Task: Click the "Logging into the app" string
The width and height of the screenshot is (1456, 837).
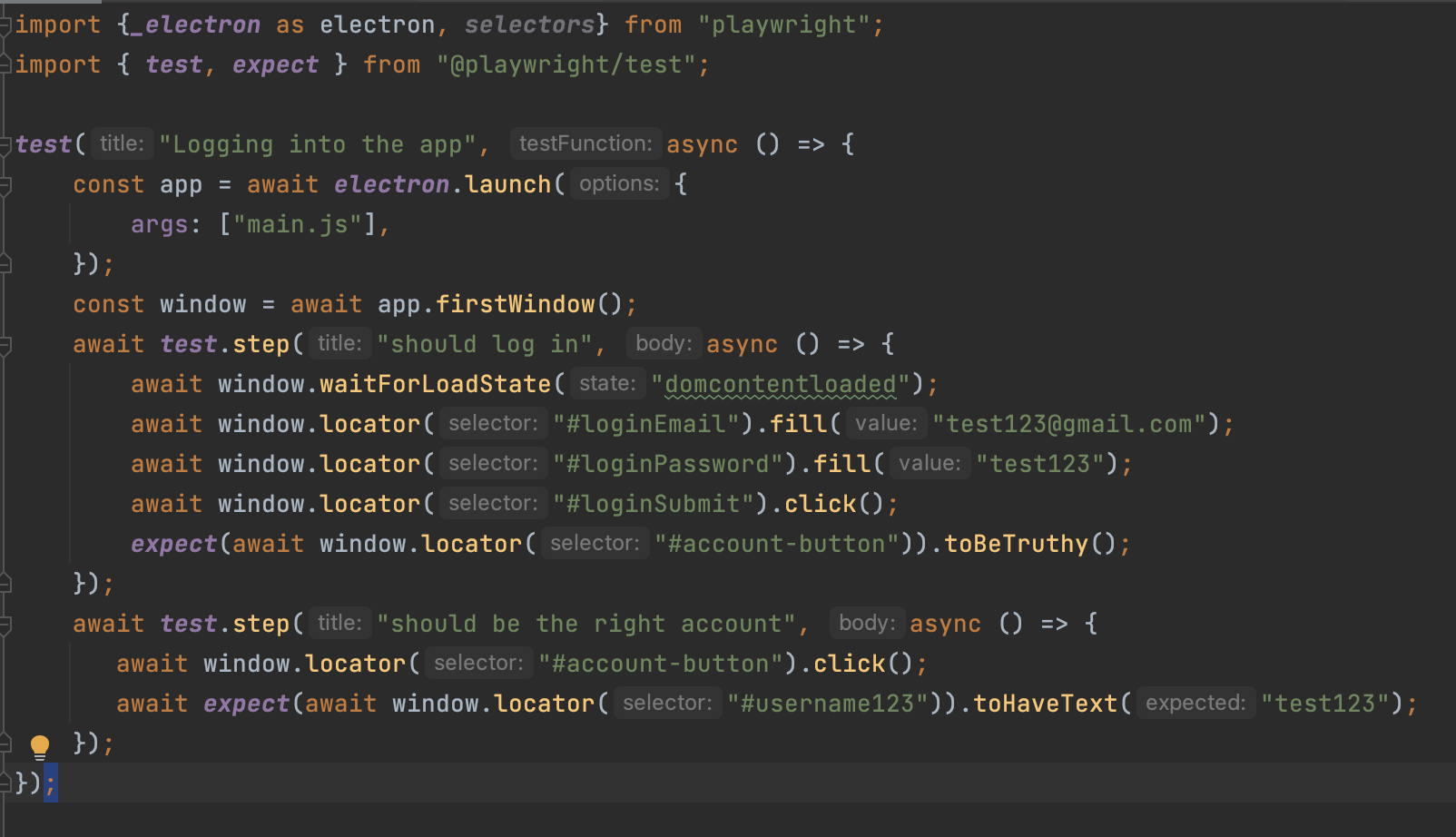Action: coord(318,144)
